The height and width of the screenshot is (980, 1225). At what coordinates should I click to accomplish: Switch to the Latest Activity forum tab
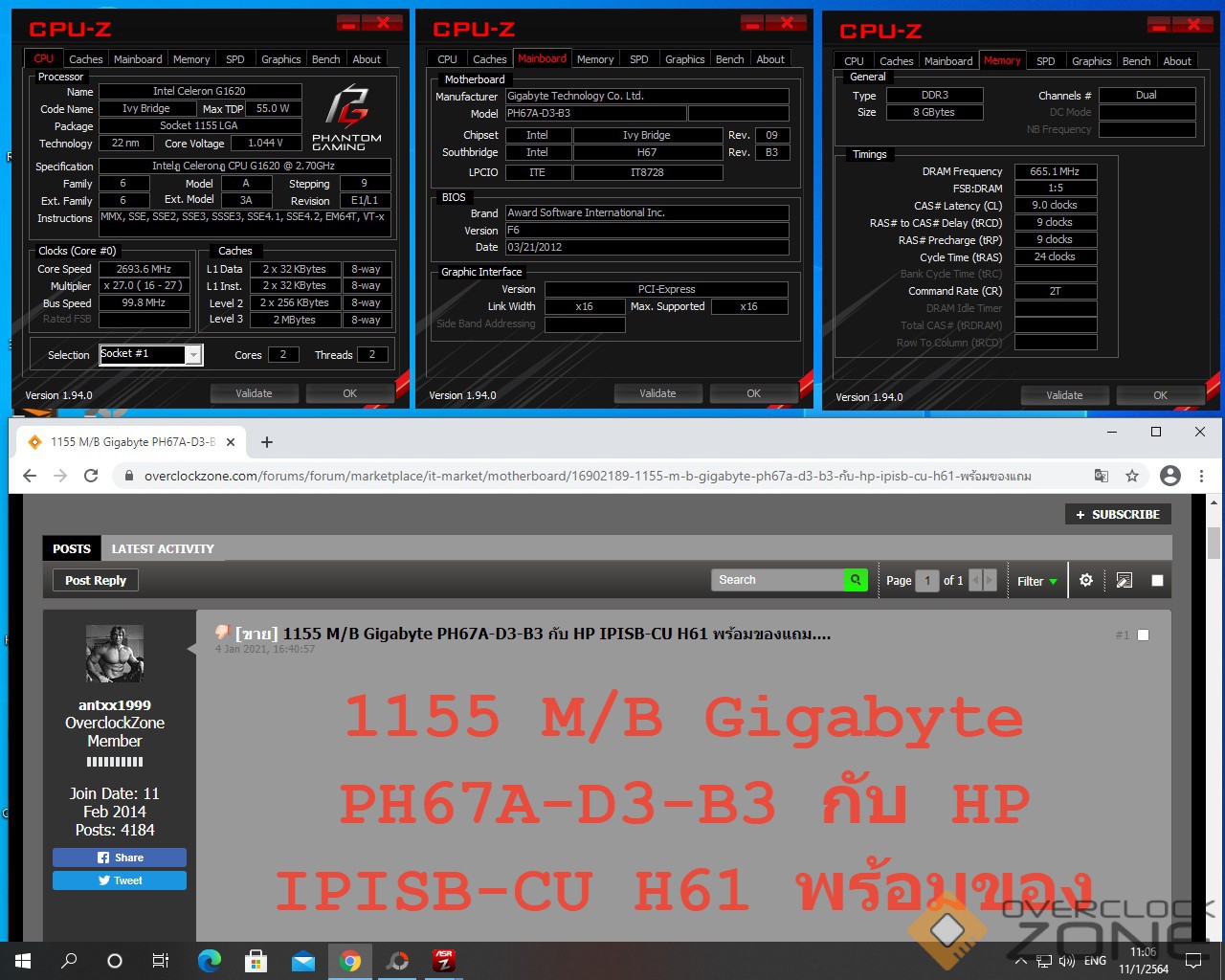tap(163, 548)
